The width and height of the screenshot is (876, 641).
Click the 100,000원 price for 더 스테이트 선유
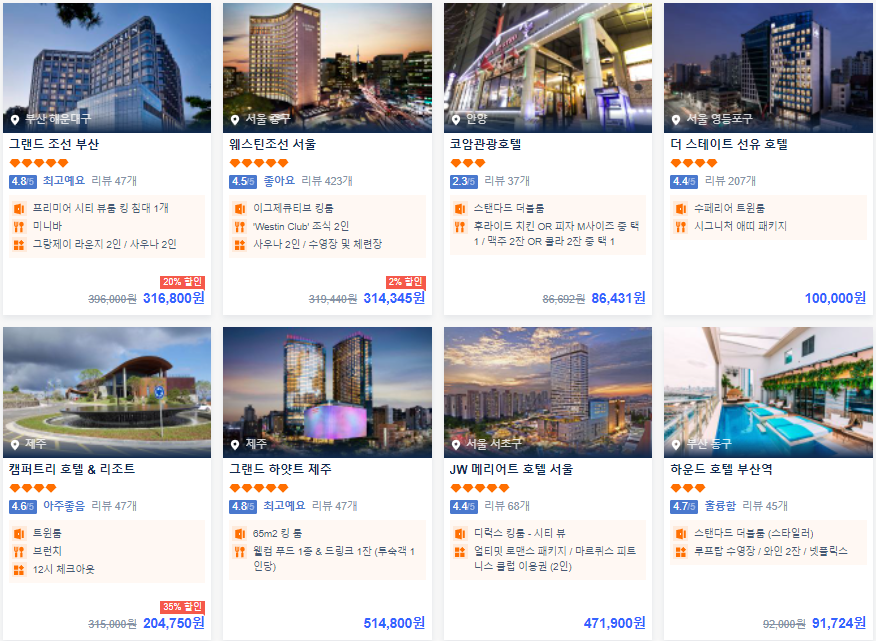point(835,298)
